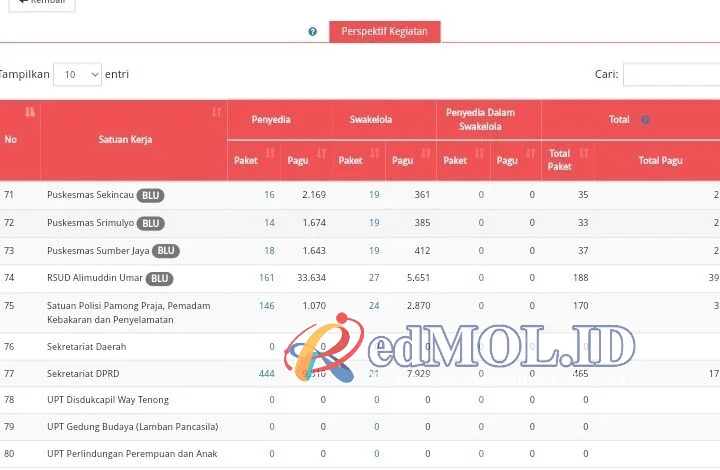Image resolution: width=720 pixels, height=470 pixels.
Task: Click Penyedia paket link 16 for Puskesmas Sekincau
Action: 269,195
